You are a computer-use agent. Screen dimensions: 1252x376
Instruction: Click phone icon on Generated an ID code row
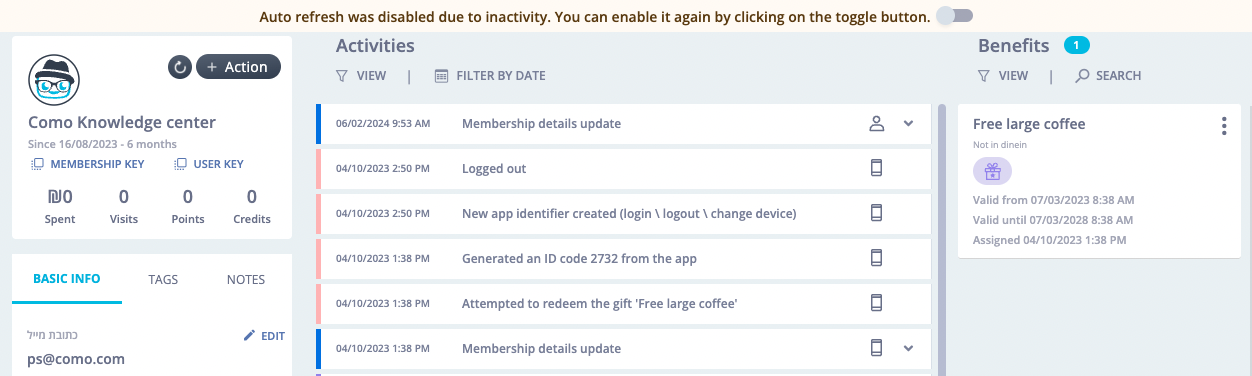tap(877, 258)
